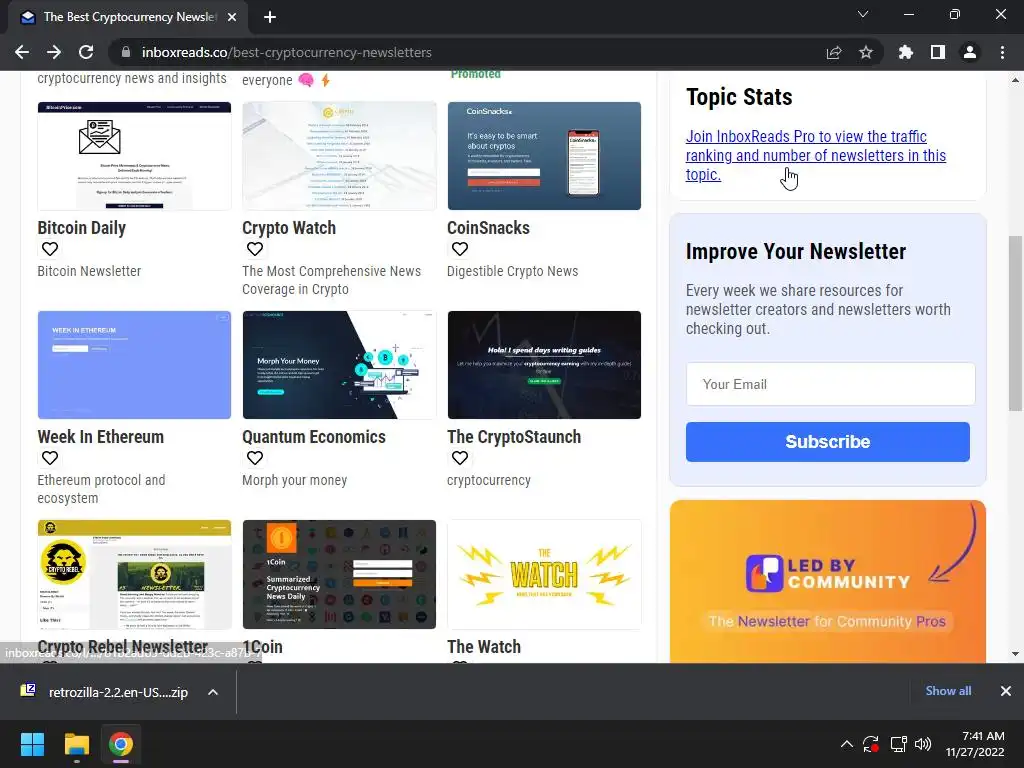Open the Windows Start menu
The height and width of the screenshot is (768, 1024).
click(x=32, y=744)
